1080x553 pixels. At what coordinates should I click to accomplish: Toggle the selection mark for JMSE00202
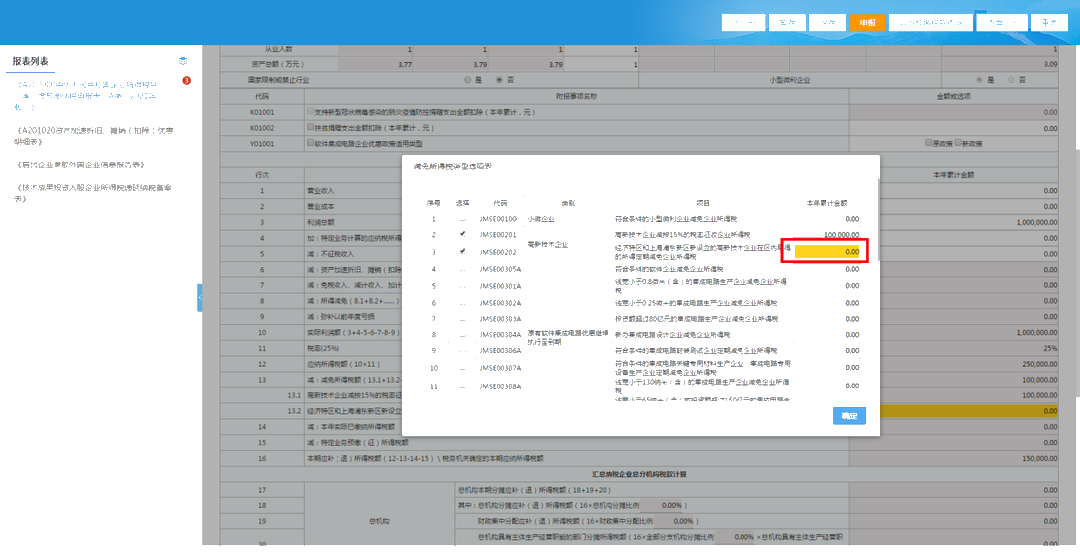pos(462,251)
